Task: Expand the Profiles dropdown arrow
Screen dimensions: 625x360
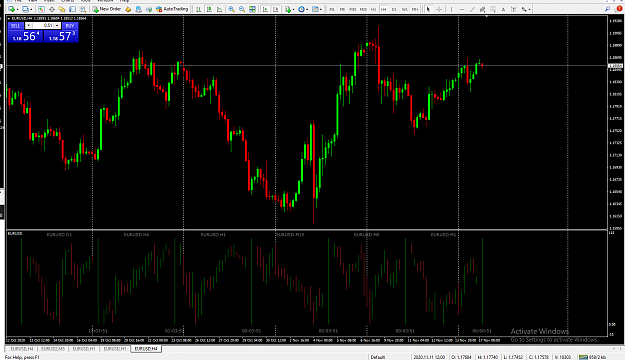Action: pyautogui.click(x=30, y=9)
